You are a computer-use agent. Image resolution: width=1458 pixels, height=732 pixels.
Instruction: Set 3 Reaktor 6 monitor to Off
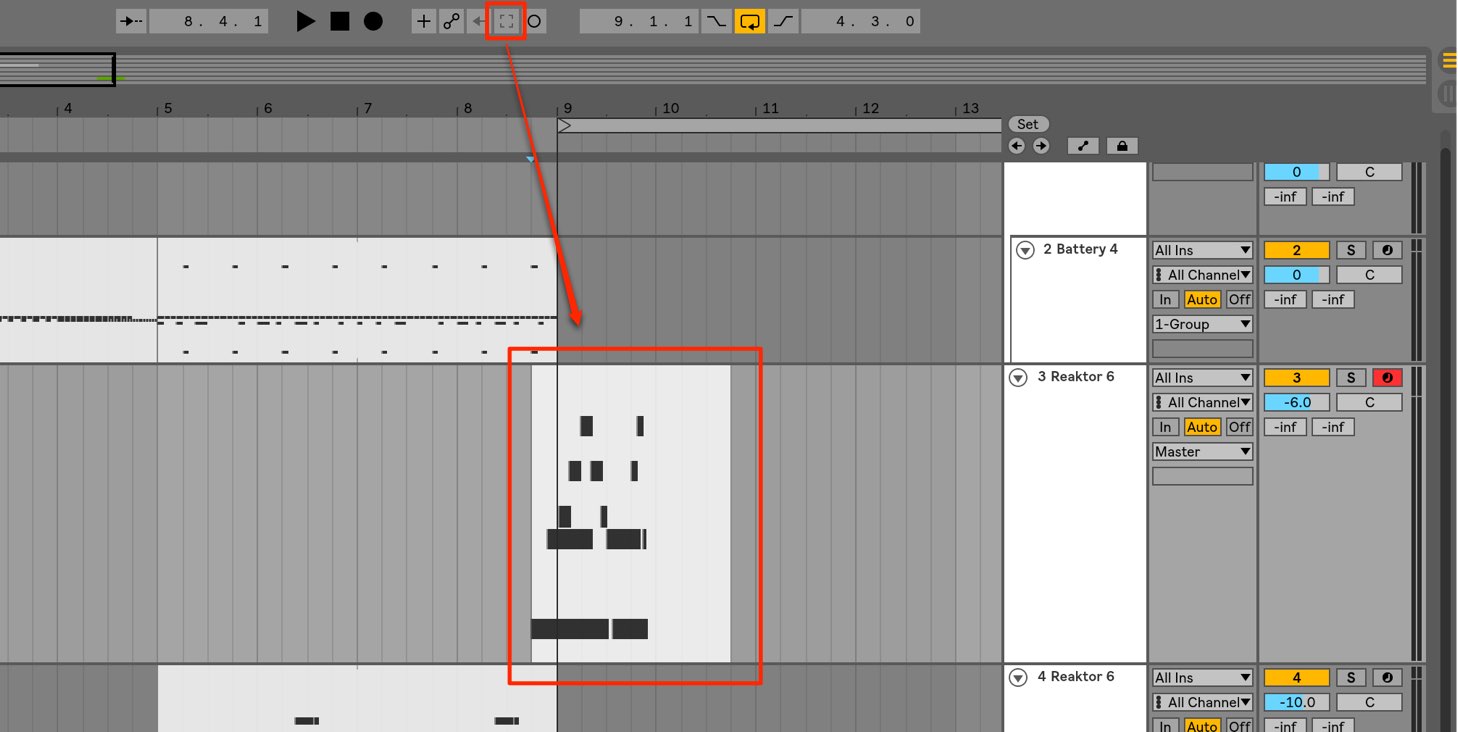(x=1239, y=427)
